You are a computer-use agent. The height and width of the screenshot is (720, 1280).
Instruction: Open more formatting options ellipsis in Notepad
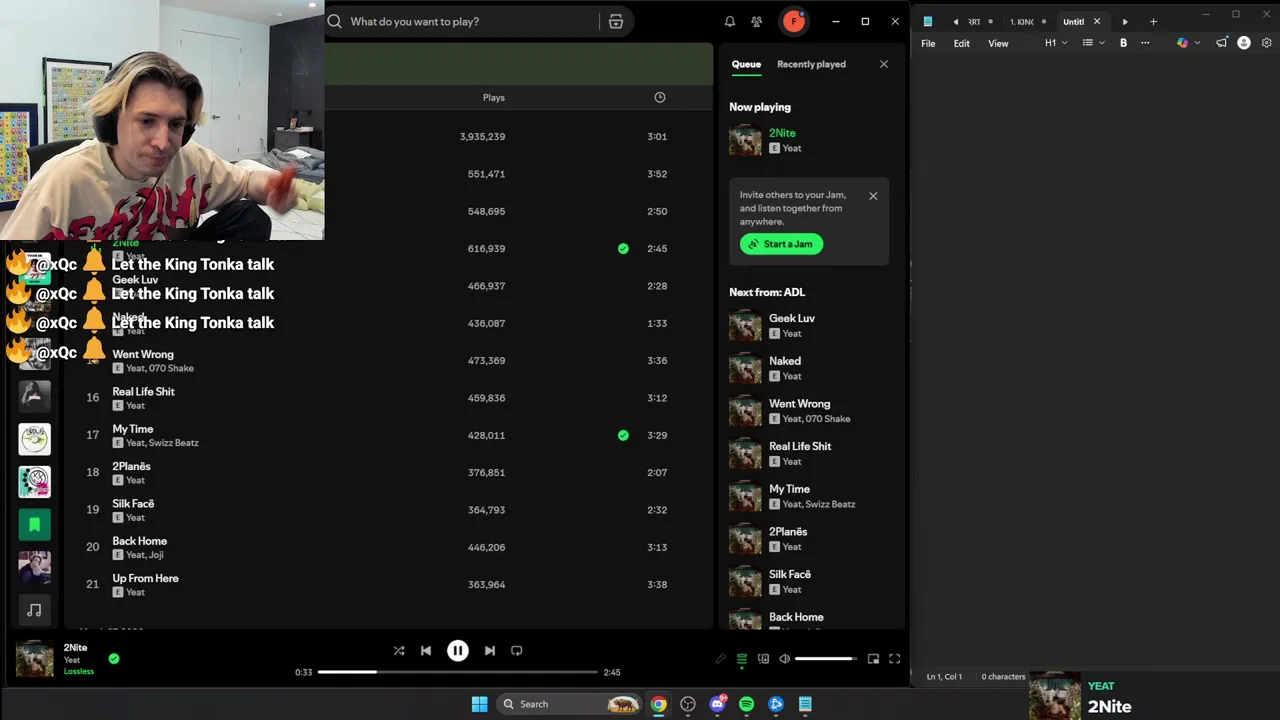[x=1145, y=43]
